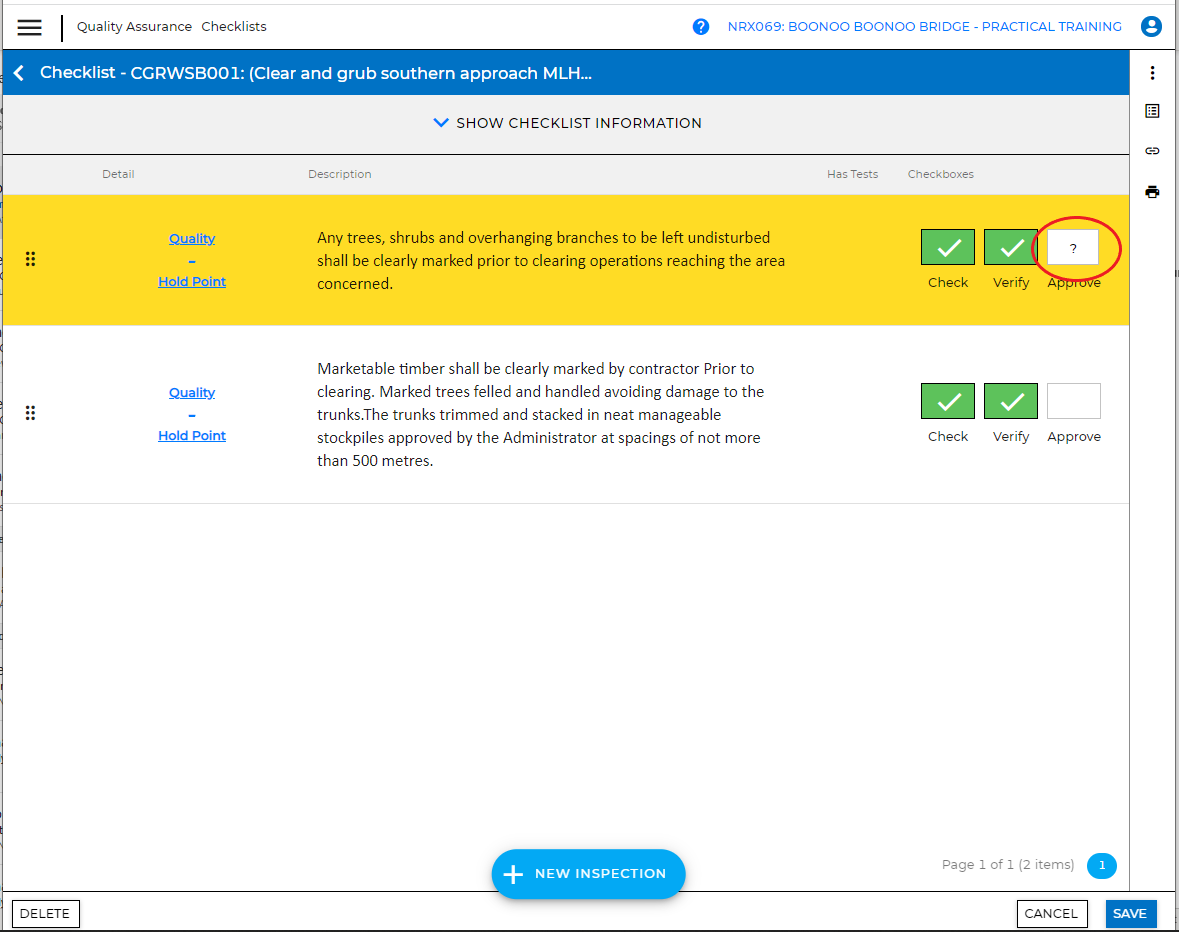Expand Show Checklist Information section

(x=567, y=123)
